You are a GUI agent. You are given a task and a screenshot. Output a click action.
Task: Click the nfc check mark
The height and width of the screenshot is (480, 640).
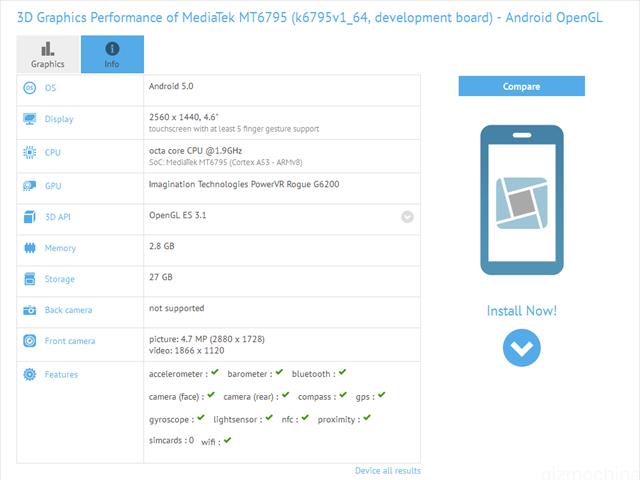tap(305, 418)
